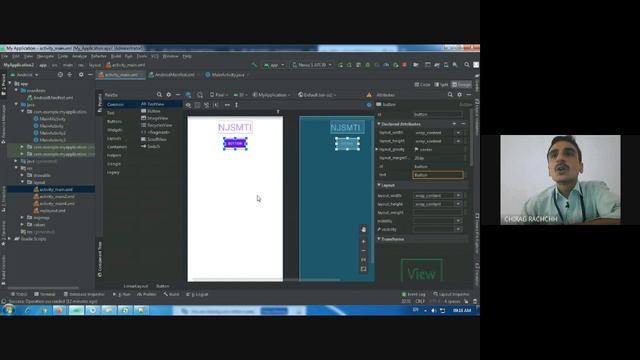Click the Android Studio taskbar icon
The image size is (640, 360).
pos(76,311)
